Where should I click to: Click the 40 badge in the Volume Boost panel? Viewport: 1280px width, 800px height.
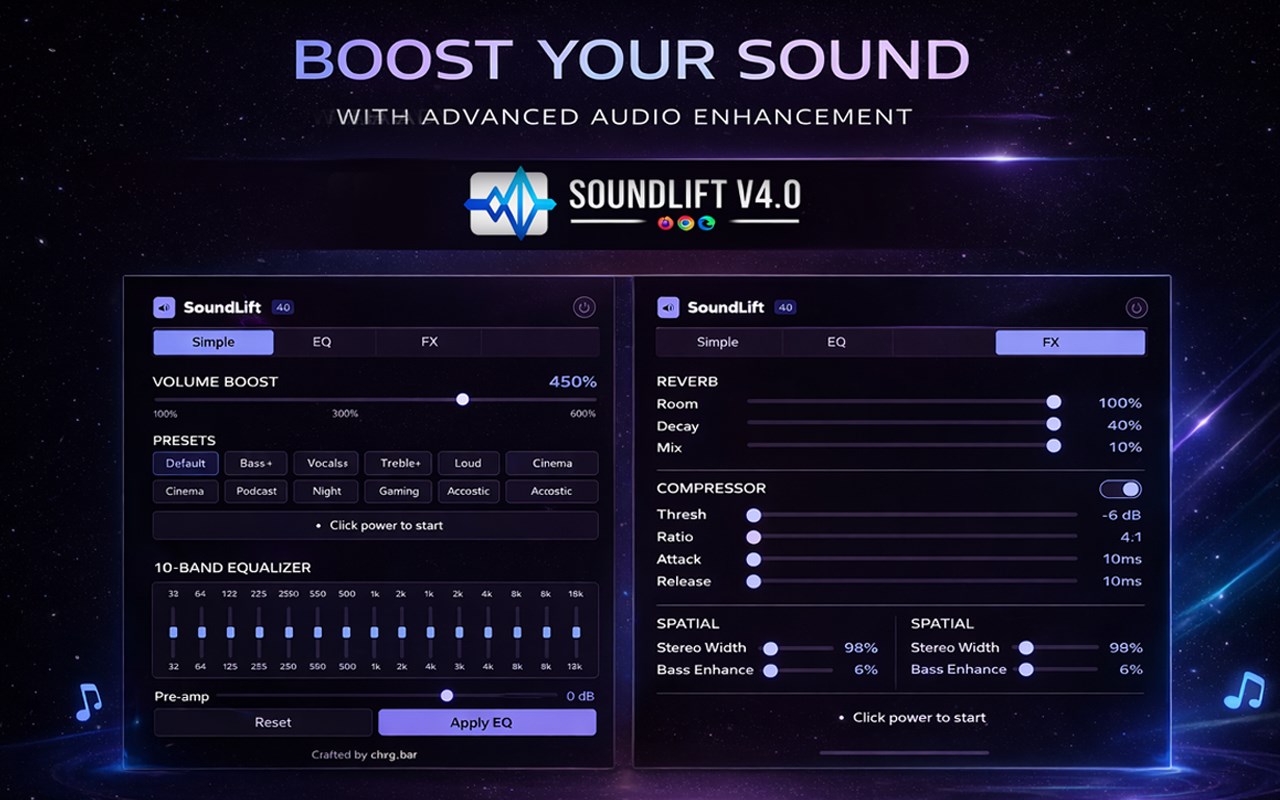(x=283, y=308)
